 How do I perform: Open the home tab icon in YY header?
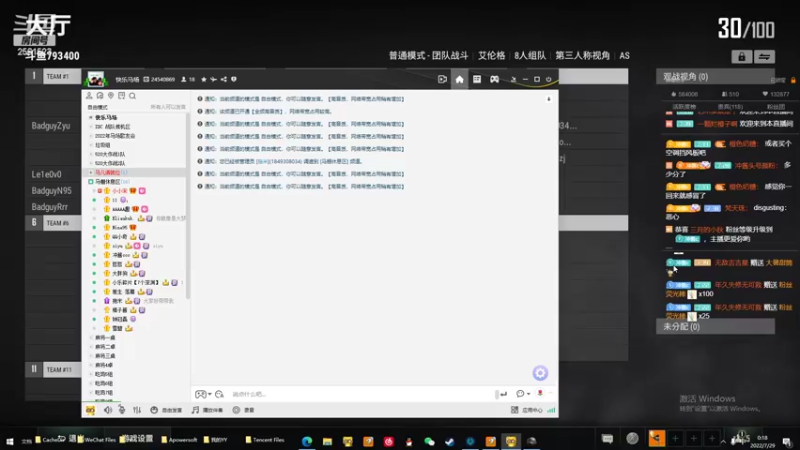[x=459, y=80]
